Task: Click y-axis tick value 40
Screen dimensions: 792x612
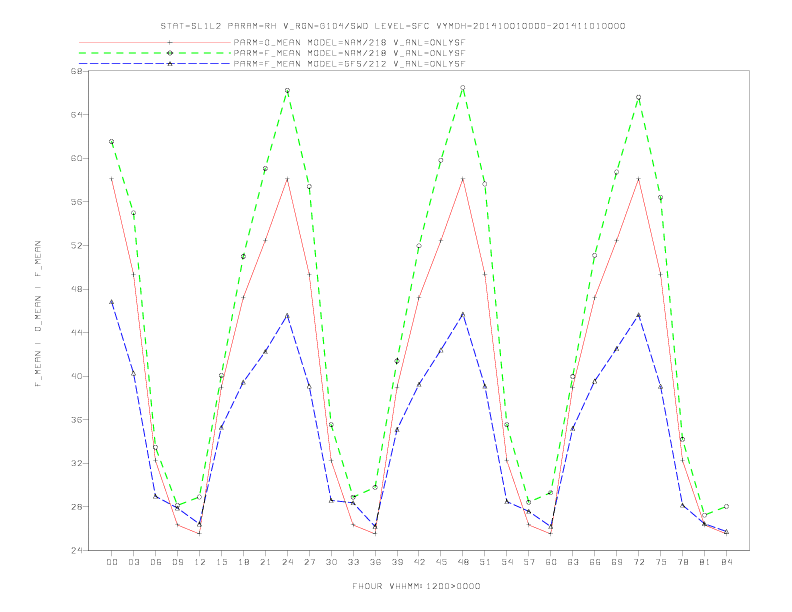Action: (77, 376)
